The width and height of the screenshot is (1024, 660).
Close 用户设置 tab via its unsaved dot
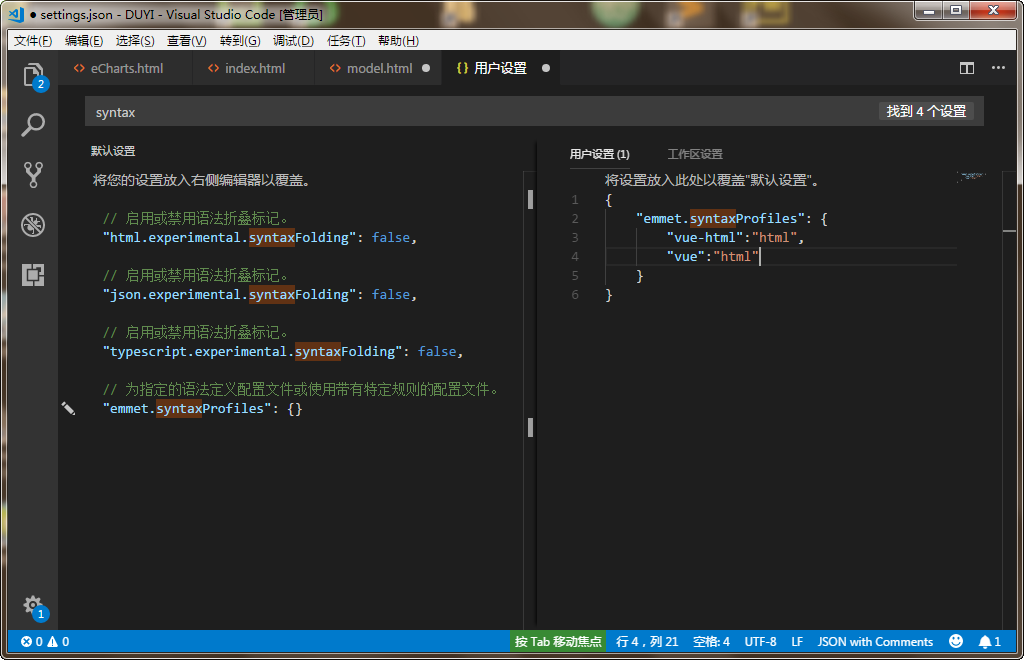[546, 68]
